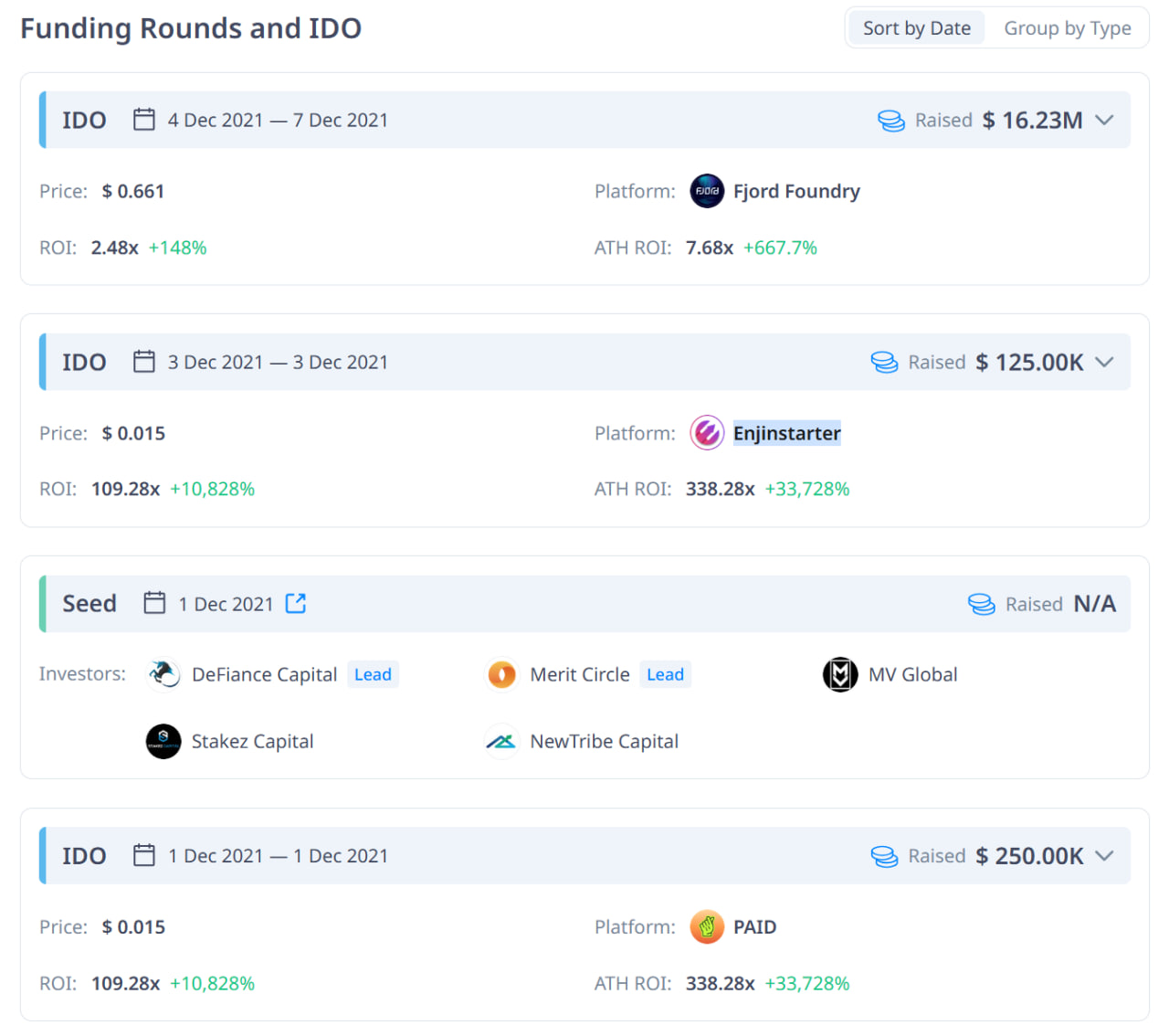
Task: Click calendar icon in the Seed round header
Action: [155, 603]
